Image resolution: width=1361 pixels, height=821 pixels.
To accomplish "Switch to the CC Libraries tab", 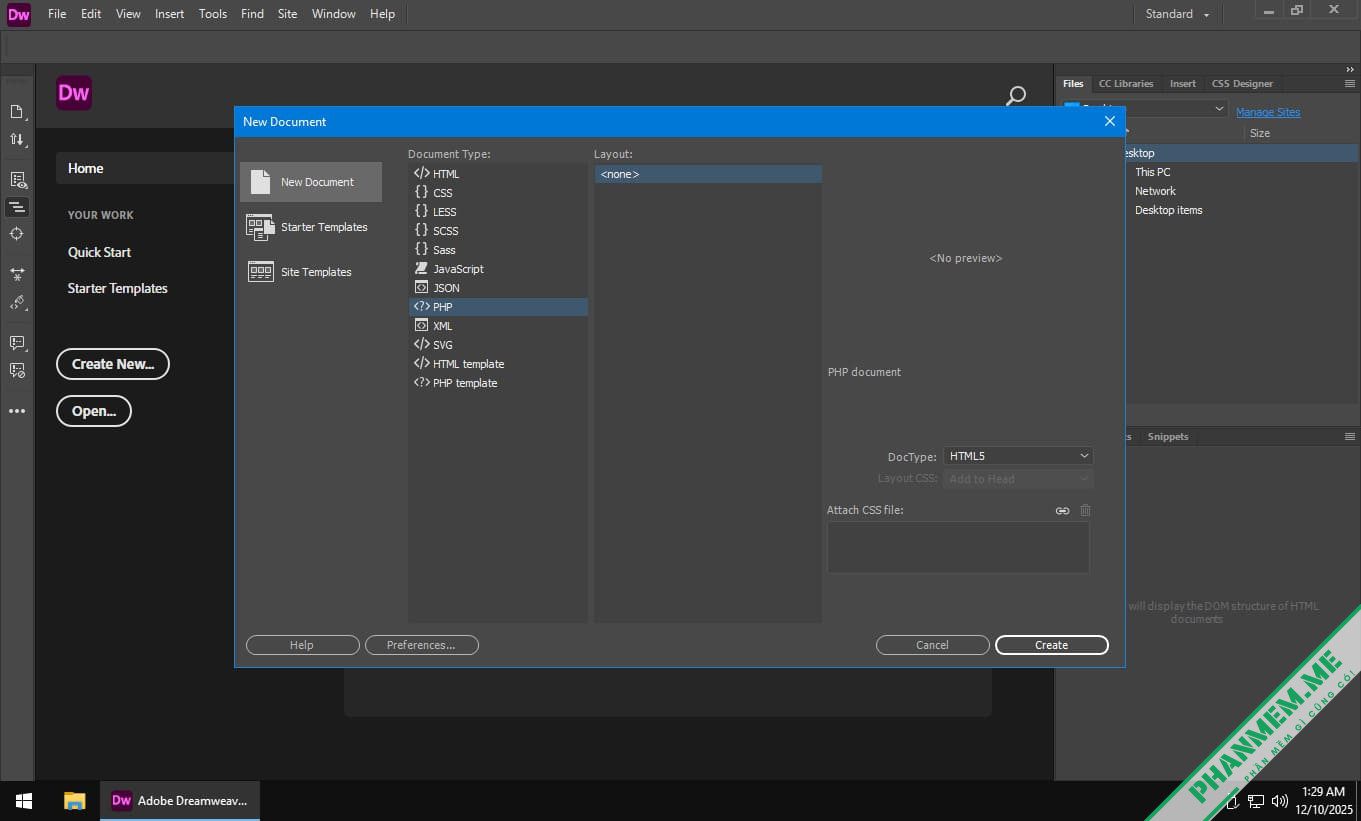I will pyautogui.click(x=1126, y=84).
